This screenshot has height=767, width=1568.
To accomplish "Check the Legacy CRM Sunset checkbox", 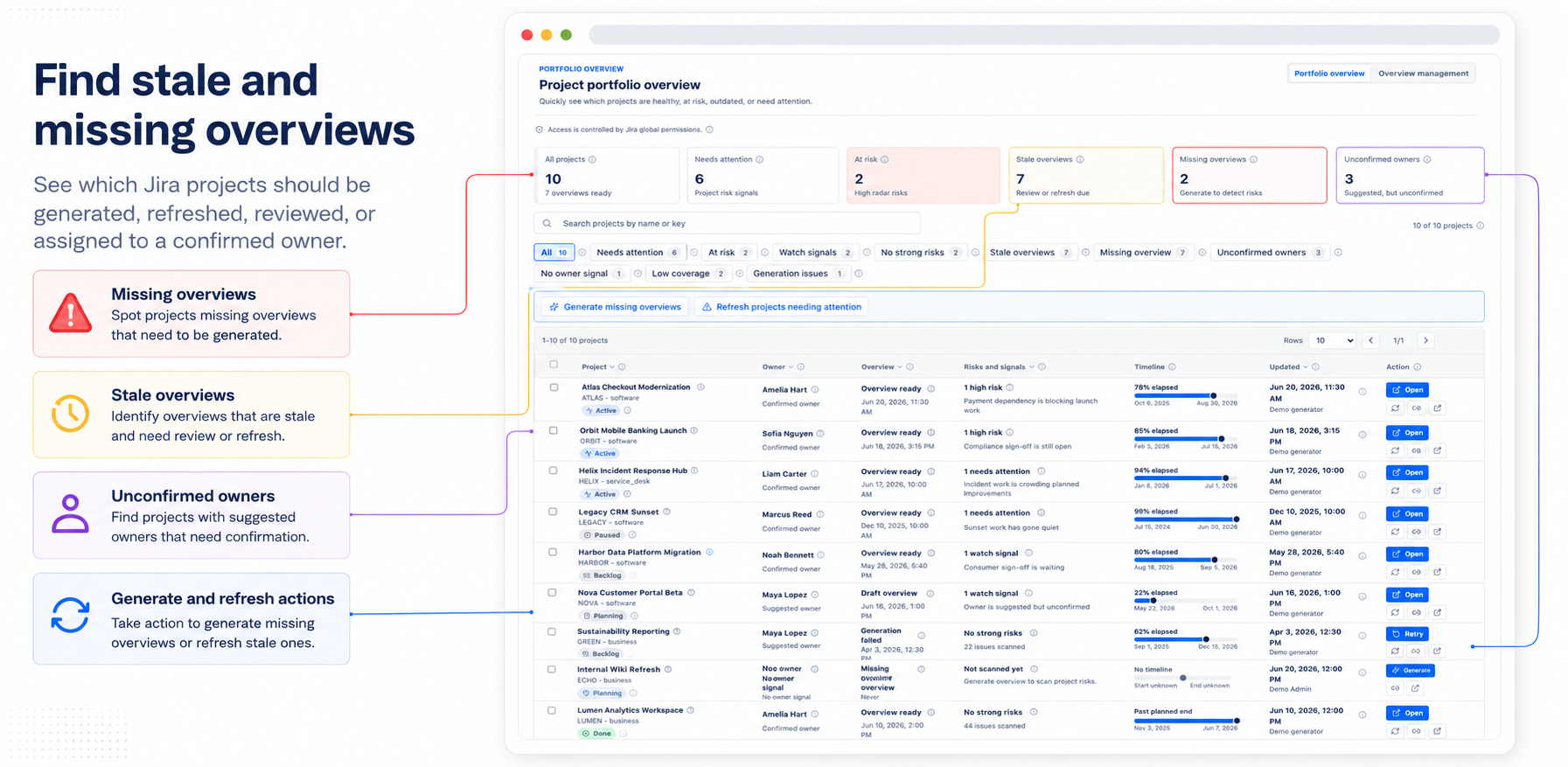I will (x=553, y=512).
